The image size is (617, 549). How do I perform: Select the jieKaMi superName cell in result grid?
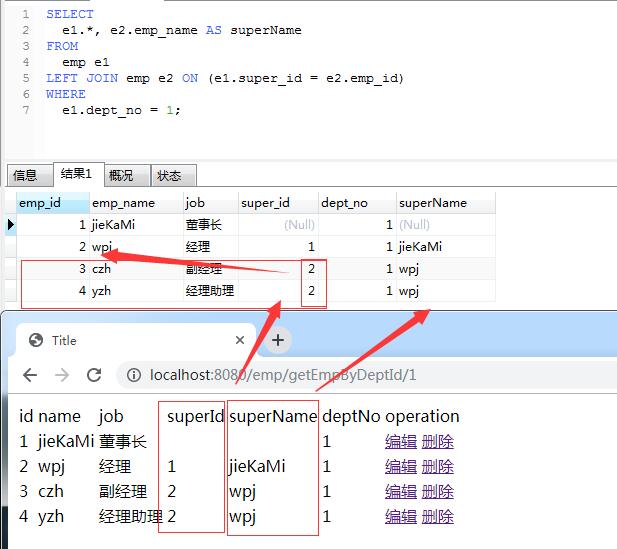446,247
